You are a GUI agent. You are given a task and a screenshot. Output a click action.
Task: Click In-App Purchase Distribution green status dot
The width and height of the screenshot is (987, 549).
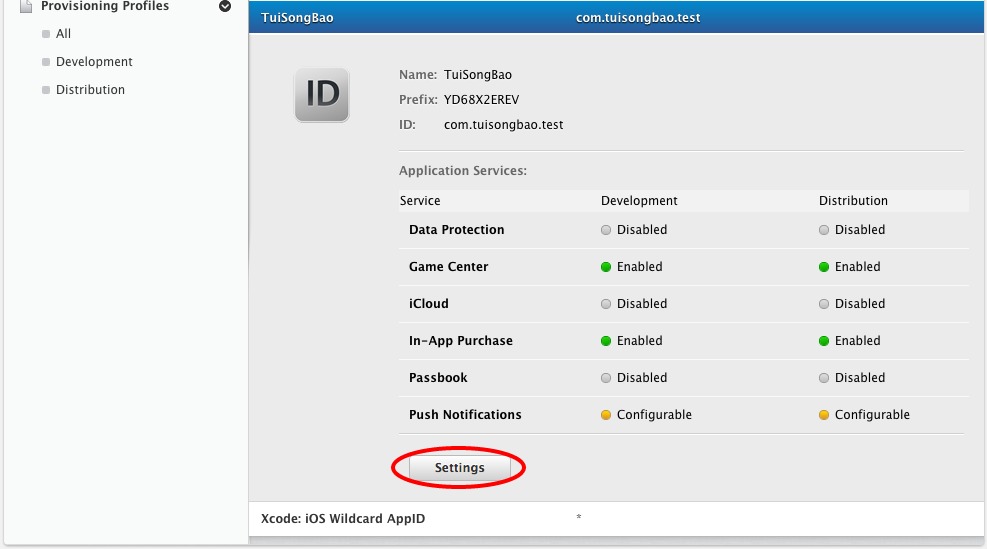pyautogui.click(x=824, y=341)
